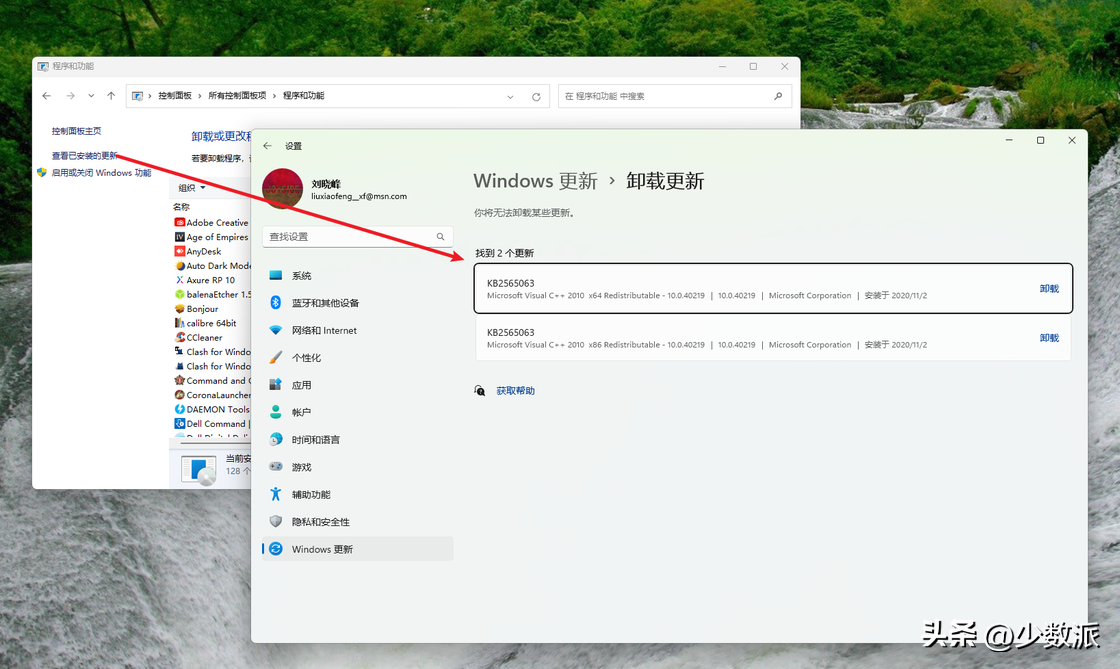The height and width of the screenshot is (669, 1120).
Task: Expand the 组织 dropdown in control panel
Action: coord(191,188)
